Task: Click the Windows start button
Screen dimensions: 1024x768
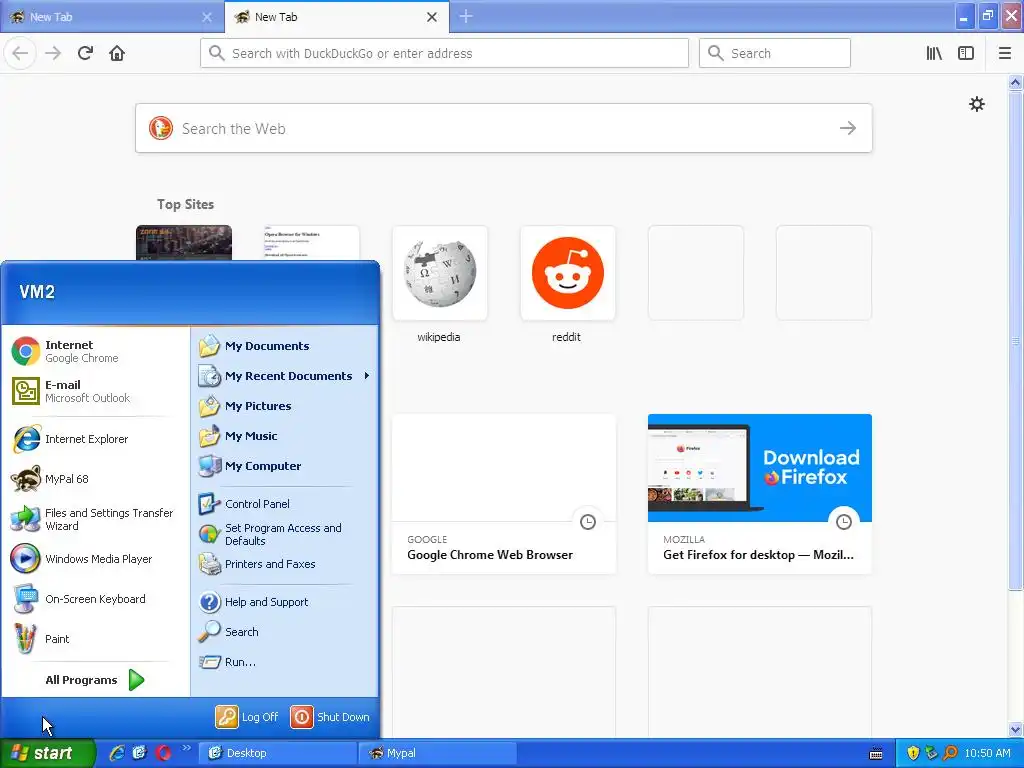Action: coord(47,753)
